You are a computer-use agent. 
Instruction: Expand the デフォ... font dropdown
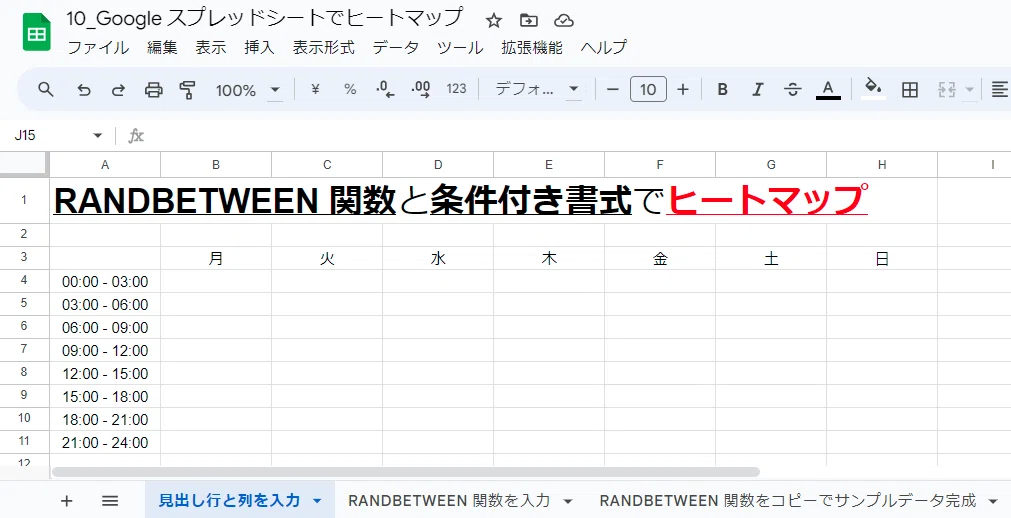(x=537, y=90)
